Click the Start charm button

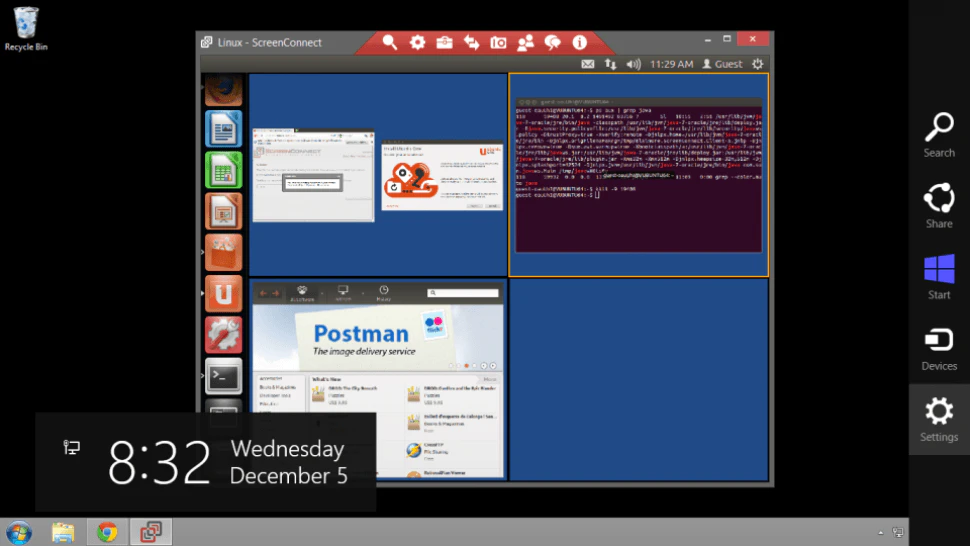[939, 277]
